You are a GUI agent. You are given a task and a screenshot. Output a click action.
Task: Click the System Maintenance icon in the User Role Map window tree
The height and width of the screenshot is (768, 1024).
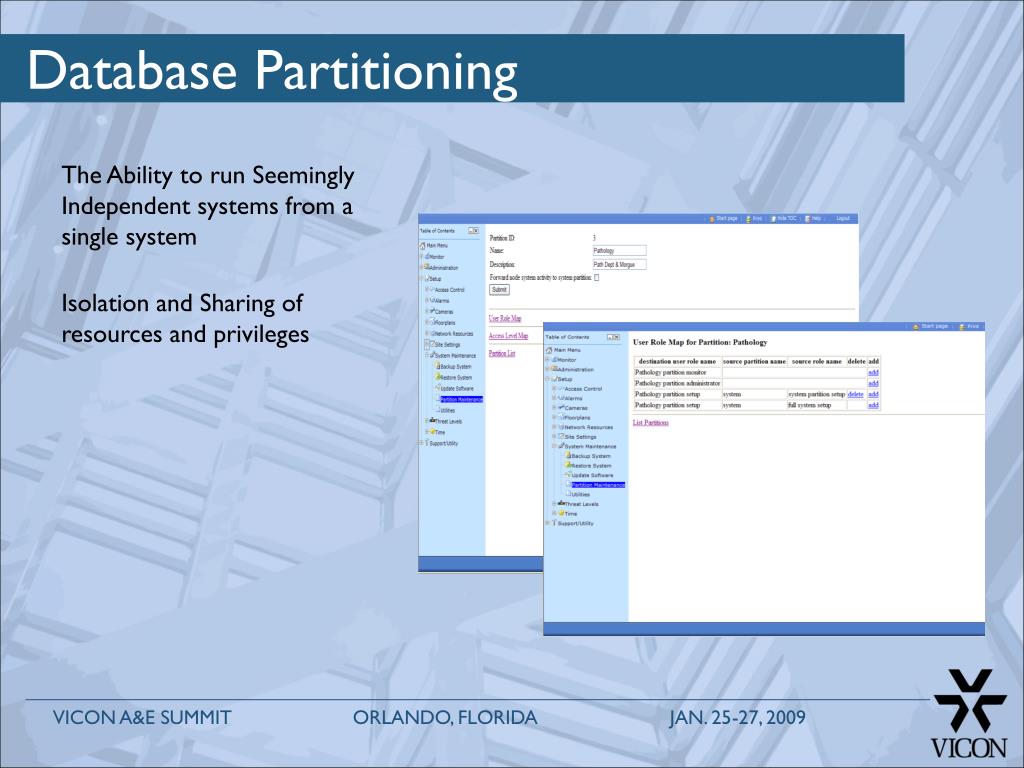point(561,445)
